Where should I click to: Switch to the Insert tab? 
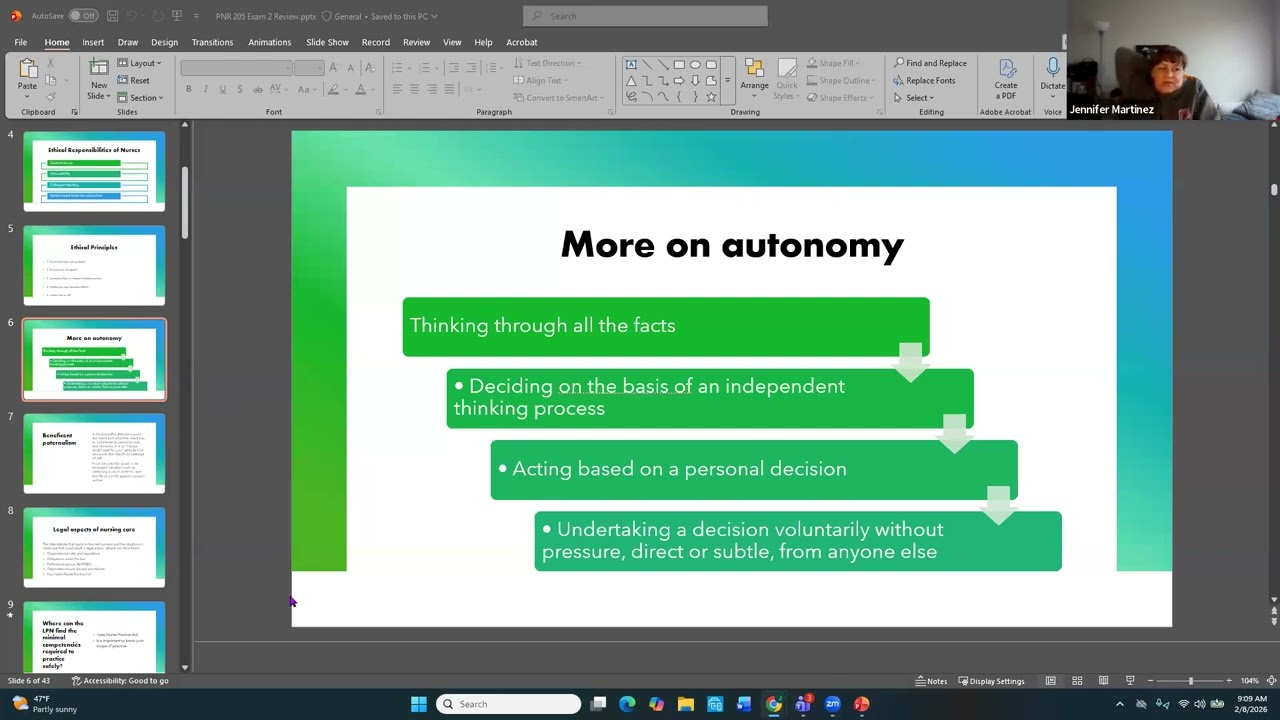[93, 42]
